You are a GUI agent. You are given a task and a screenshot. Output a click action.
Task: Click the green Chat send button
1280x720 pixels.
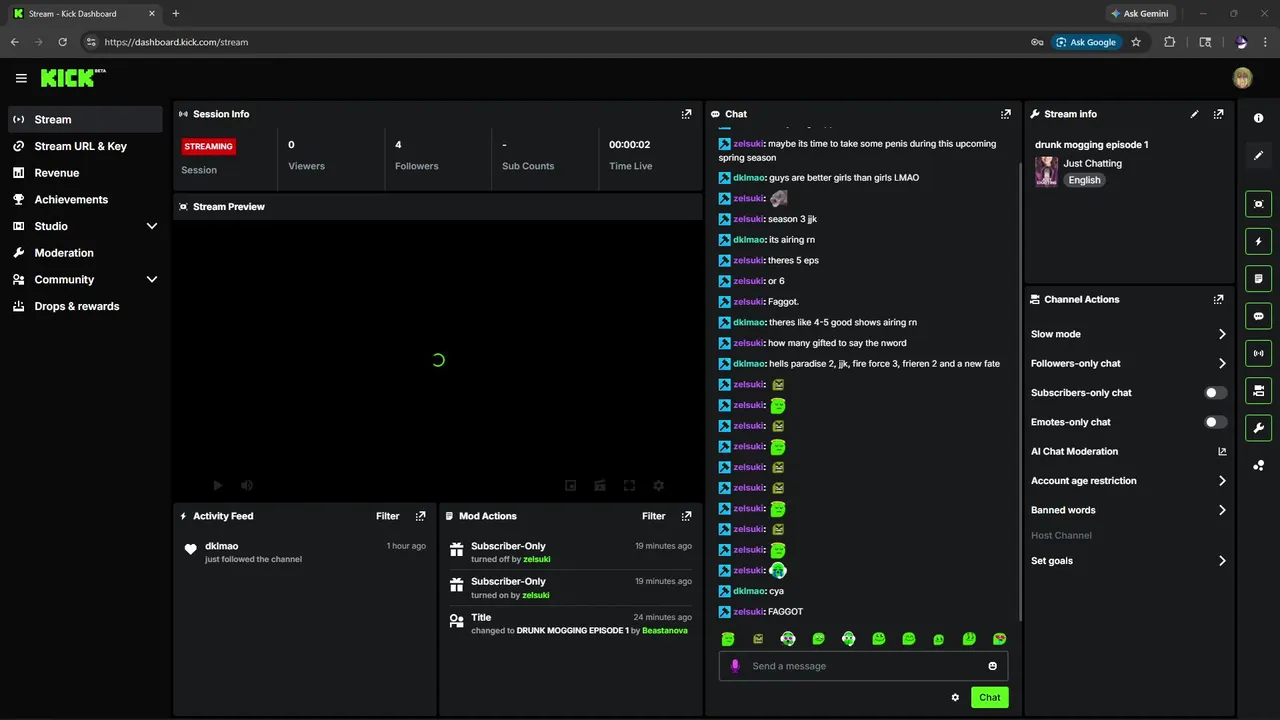click(989, 697)
